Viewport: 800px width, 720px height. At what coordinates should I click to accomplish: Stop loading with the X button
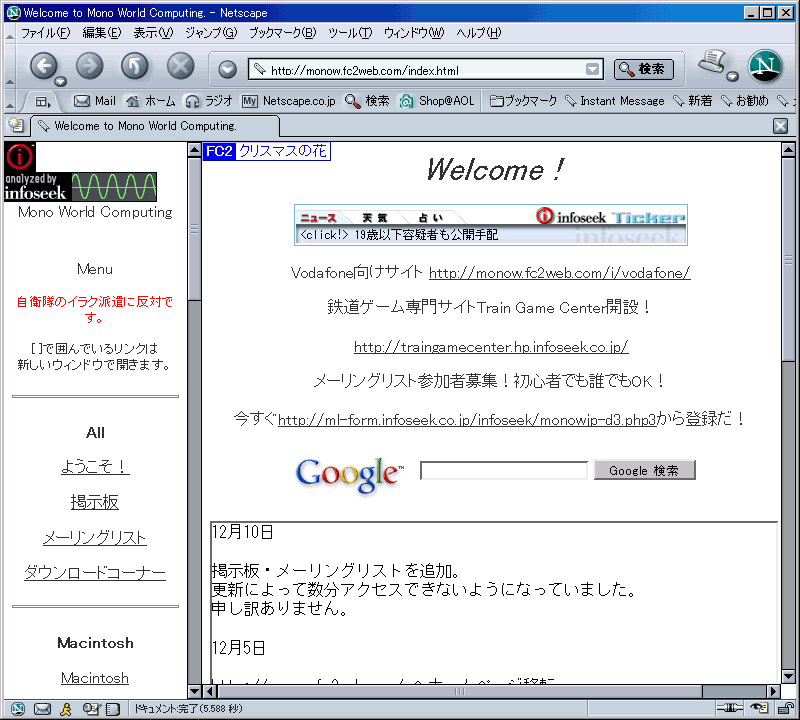tap(181, 66)
